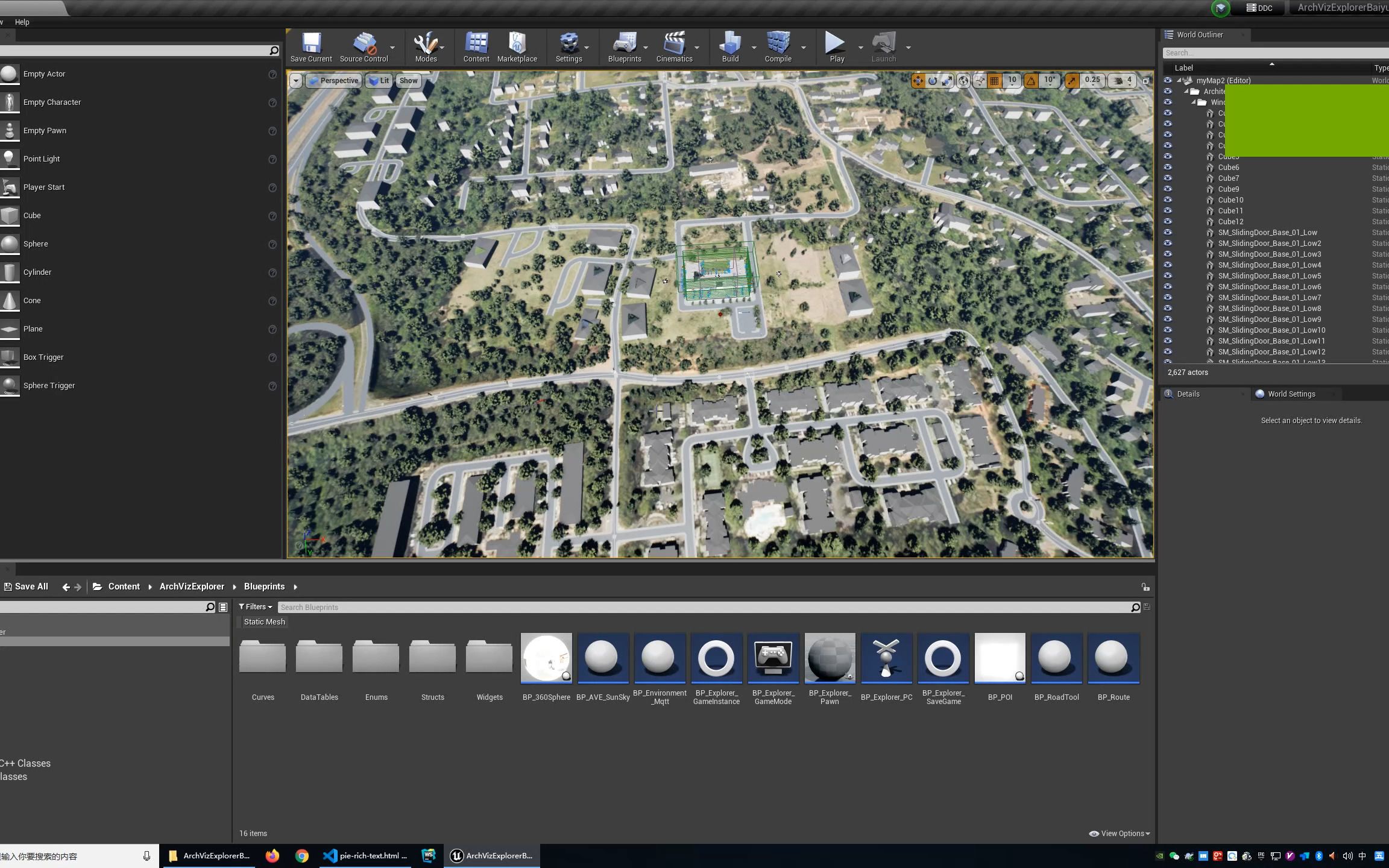This screenshot has height=868, width=1389.
Task: Click the Lit view mode button
Action: pyautogui.click(x=379, y=81)
